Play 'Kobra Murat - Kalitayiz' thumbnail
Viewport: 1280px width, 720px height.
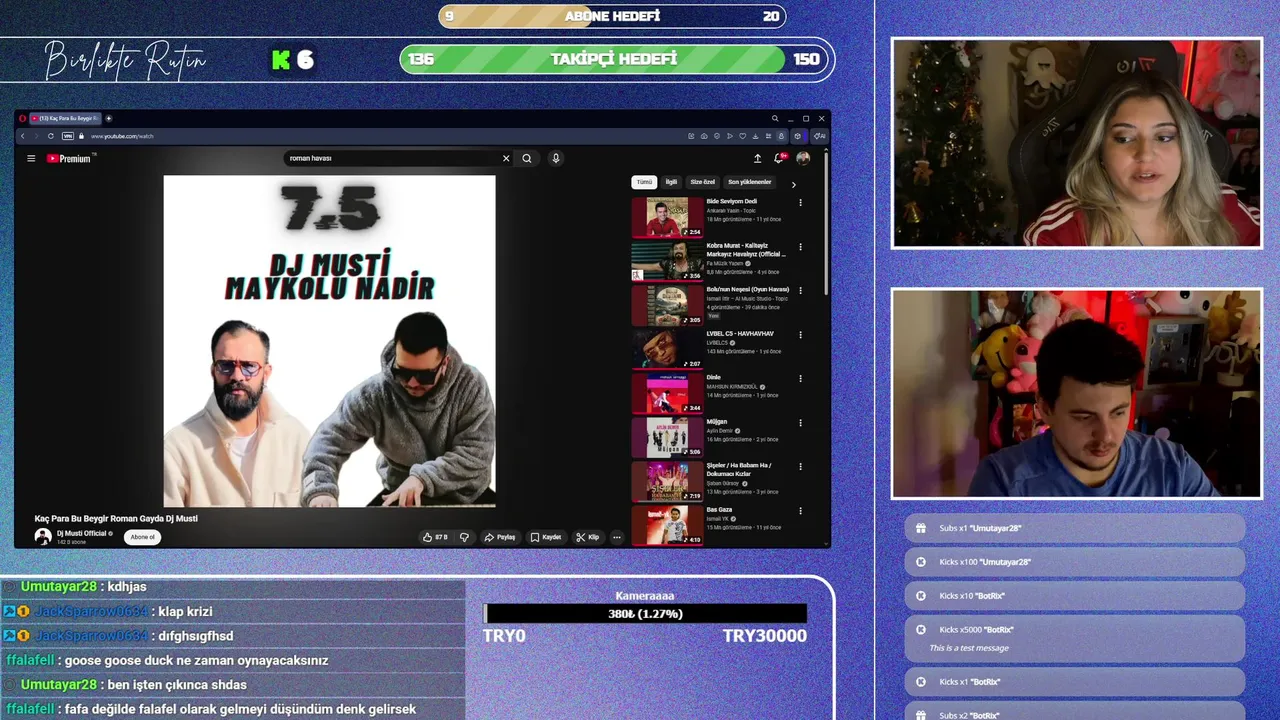(667, 261)
